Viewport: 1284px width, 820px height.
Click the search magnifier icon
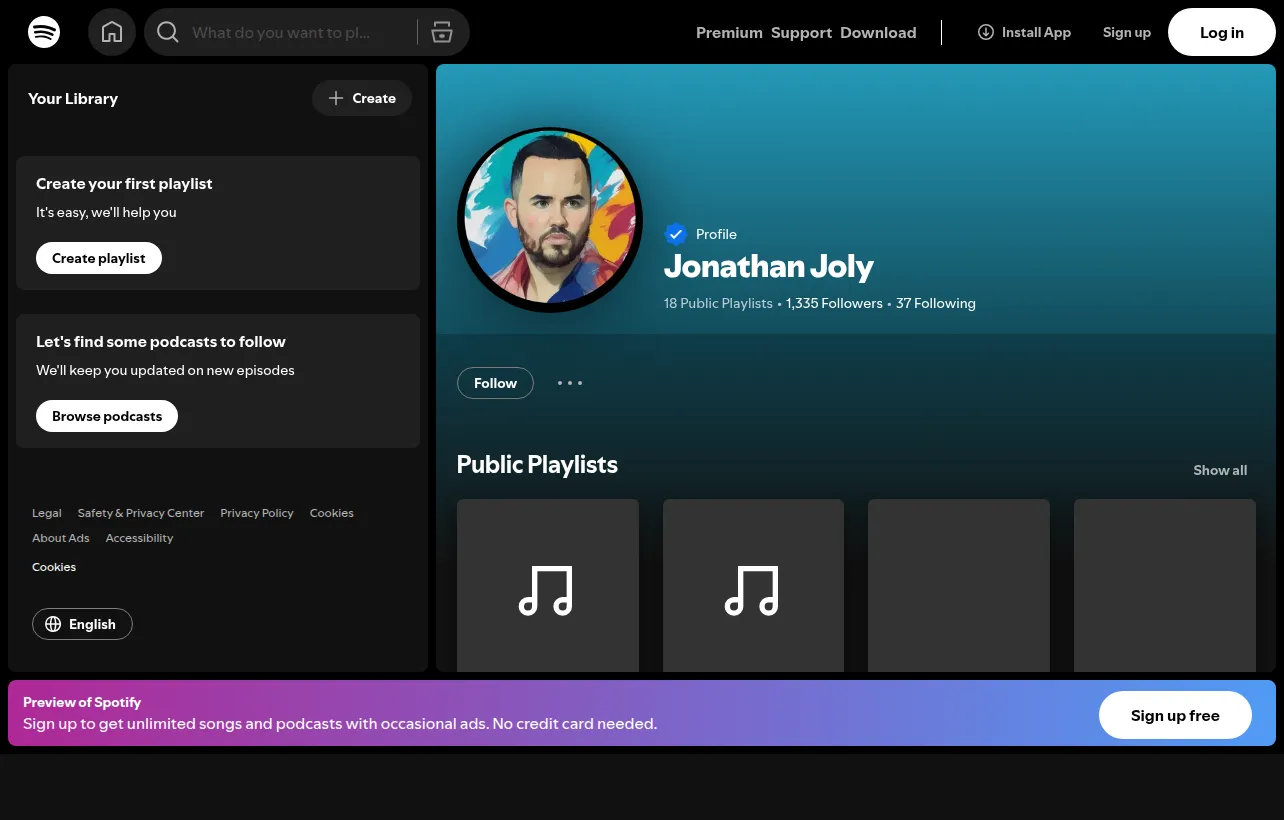coord(168,32)
